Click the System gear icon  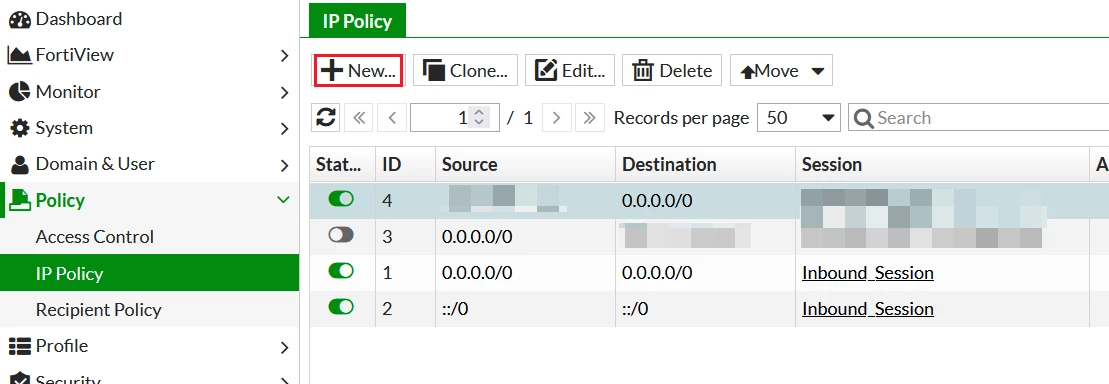[20, 128]
